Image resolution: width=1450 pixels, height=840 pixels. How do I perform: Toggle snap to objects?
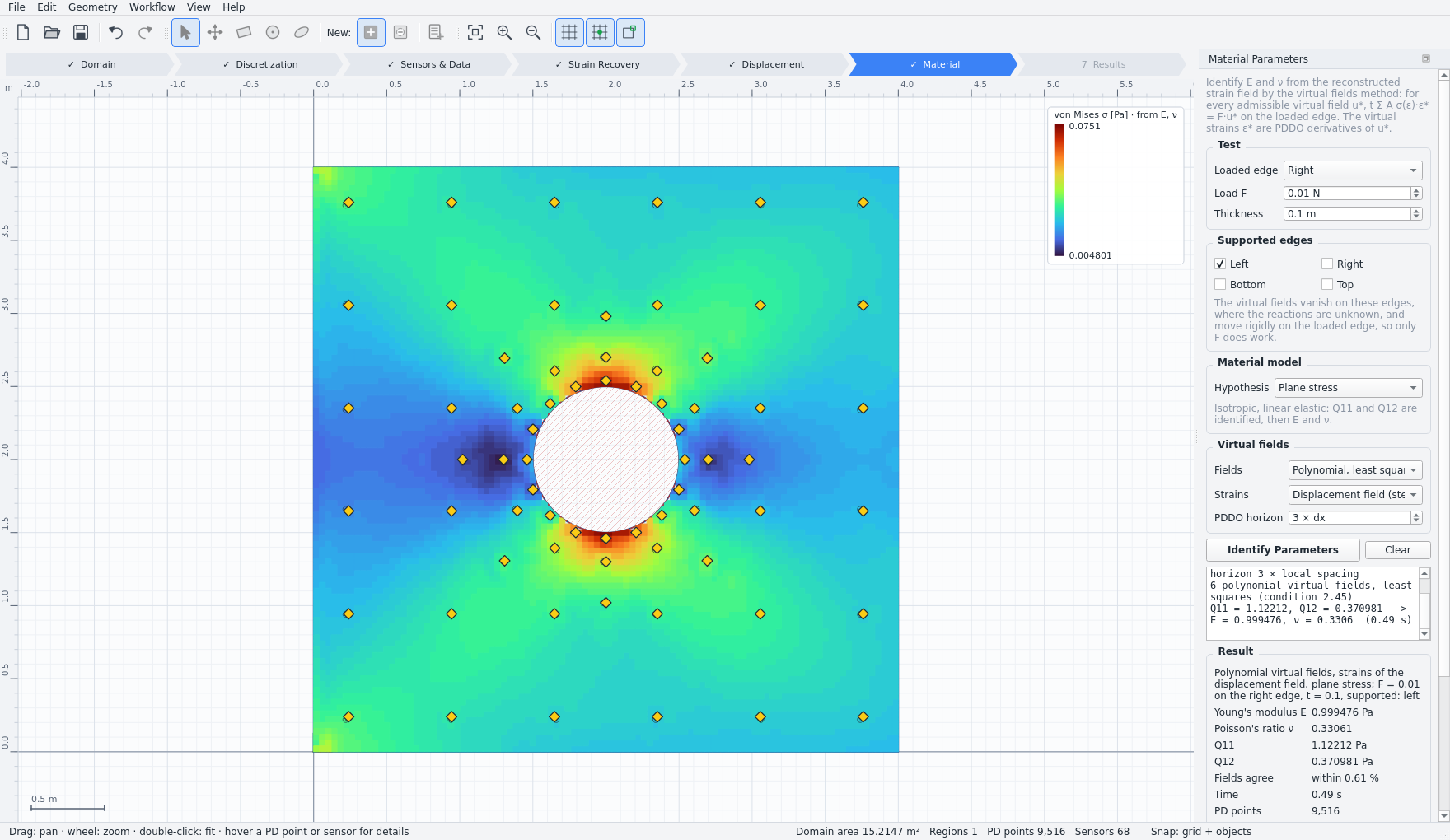pos(630,32)
